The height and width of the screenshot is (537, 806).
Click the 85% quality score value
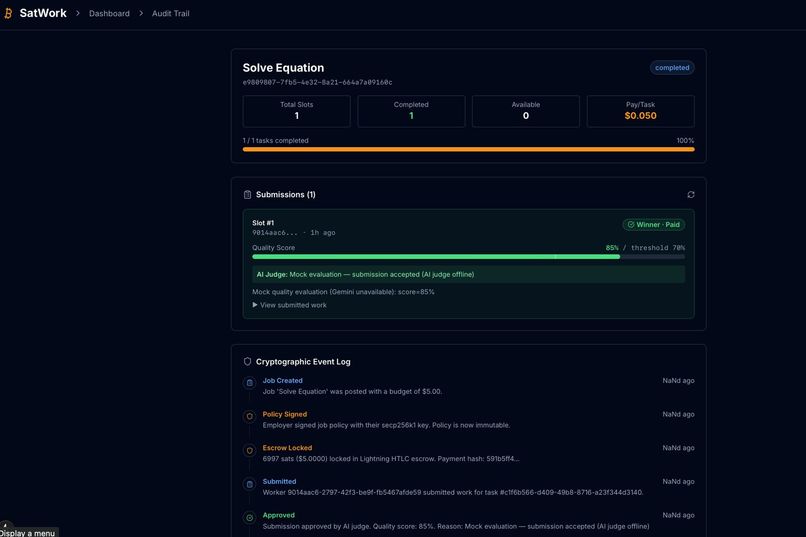612,248
